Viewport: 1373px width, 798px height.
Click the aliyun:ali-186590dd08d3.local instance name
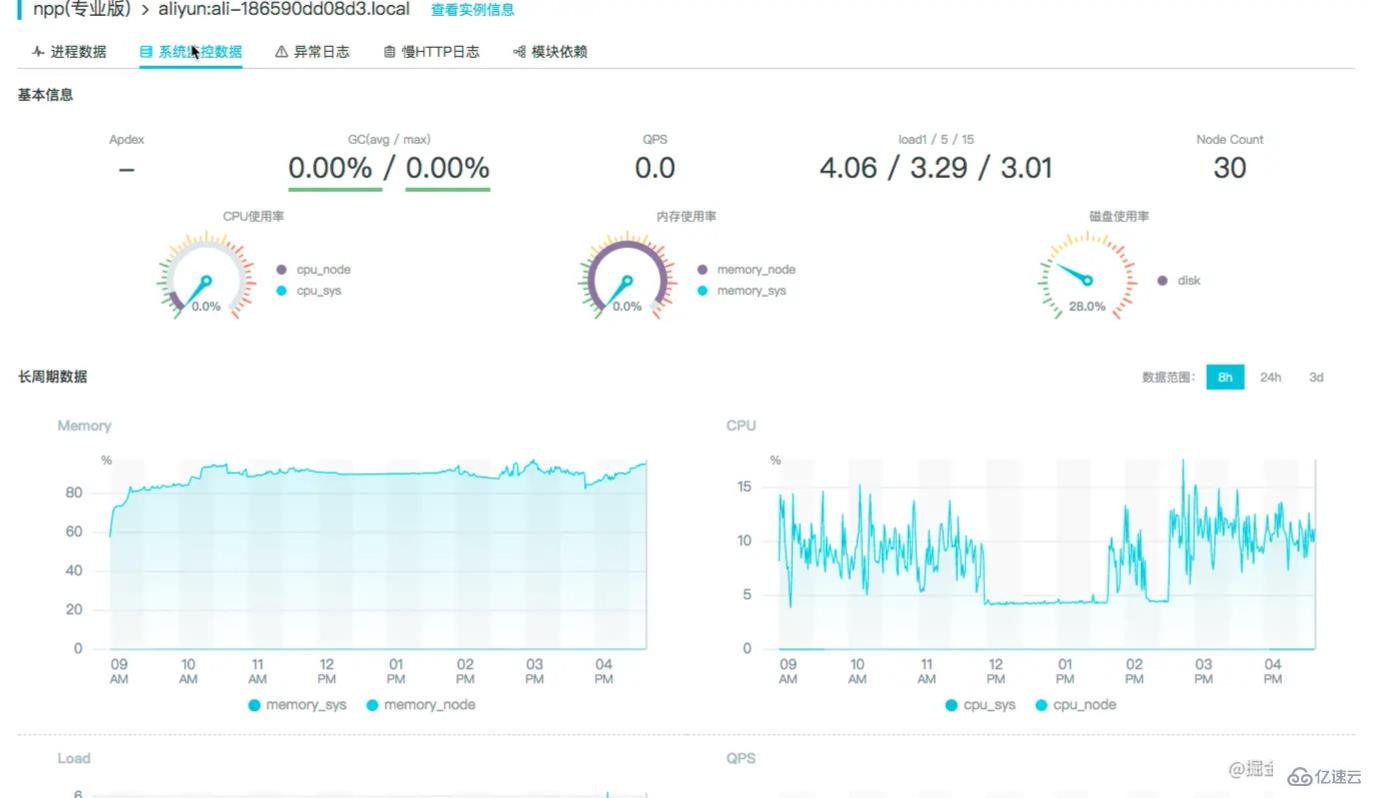[x=284, y=9]
